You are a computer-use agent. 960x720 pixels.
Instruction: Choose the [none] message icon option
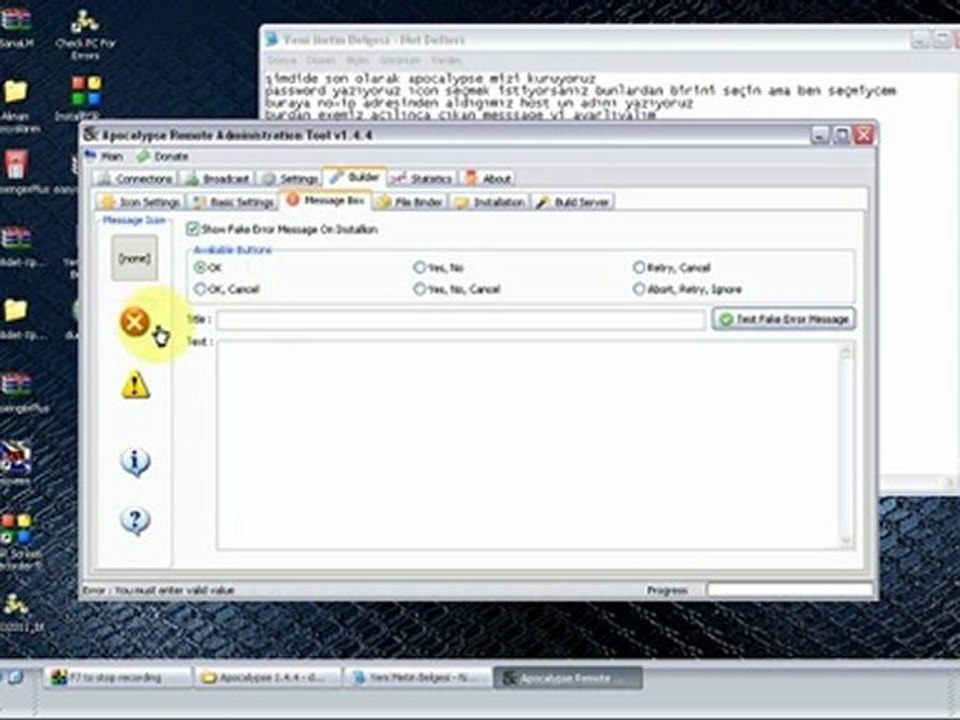click(x=134, y=258)
